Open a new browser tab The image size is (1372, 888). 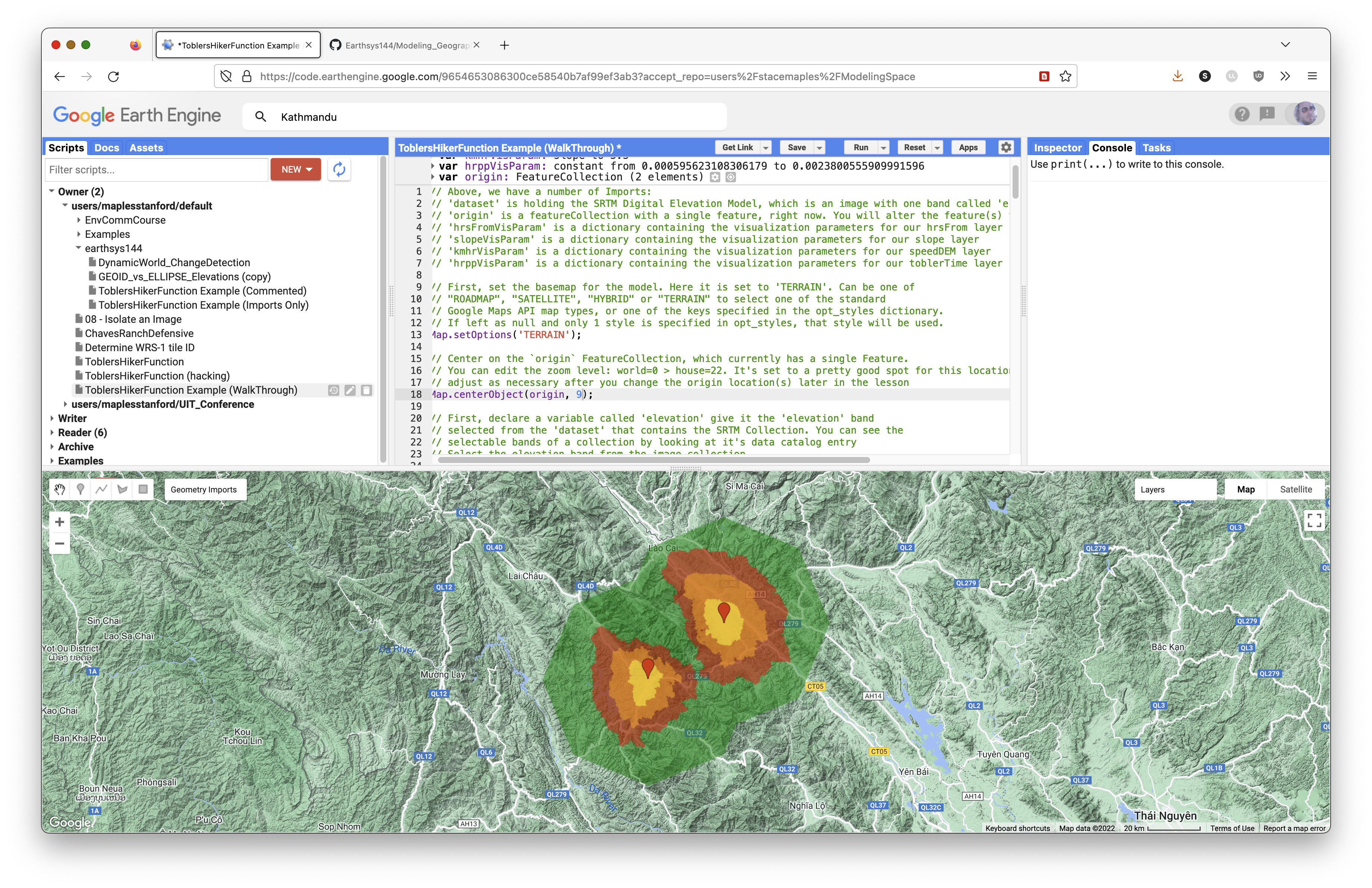[x=504, y=45]
